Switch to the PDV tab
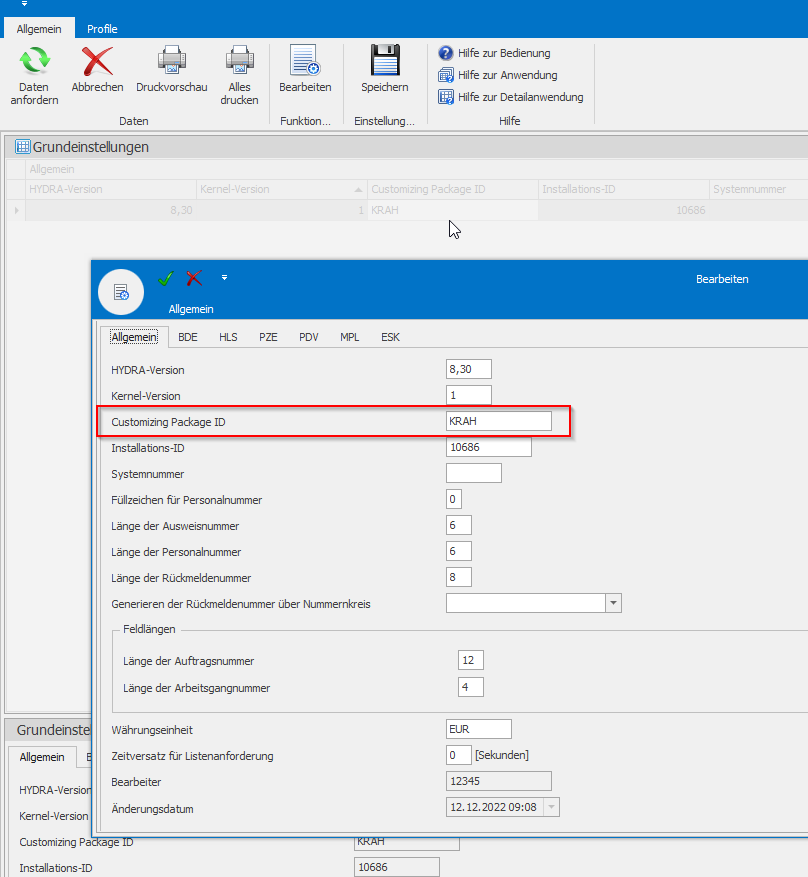This screenshot has width=808, height=877. pos(309,337)
